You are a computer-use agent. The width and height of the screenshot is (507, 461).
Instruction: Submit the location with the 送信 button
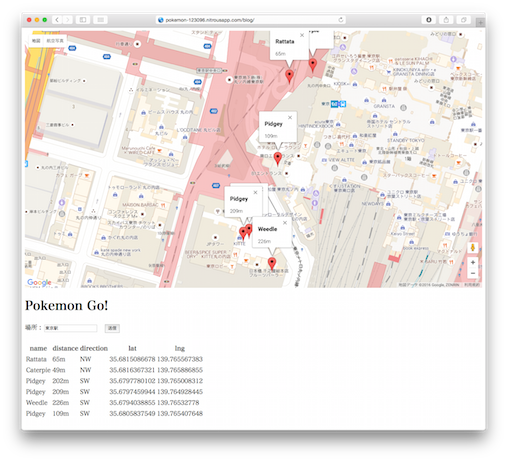click(x=112, y=328)
